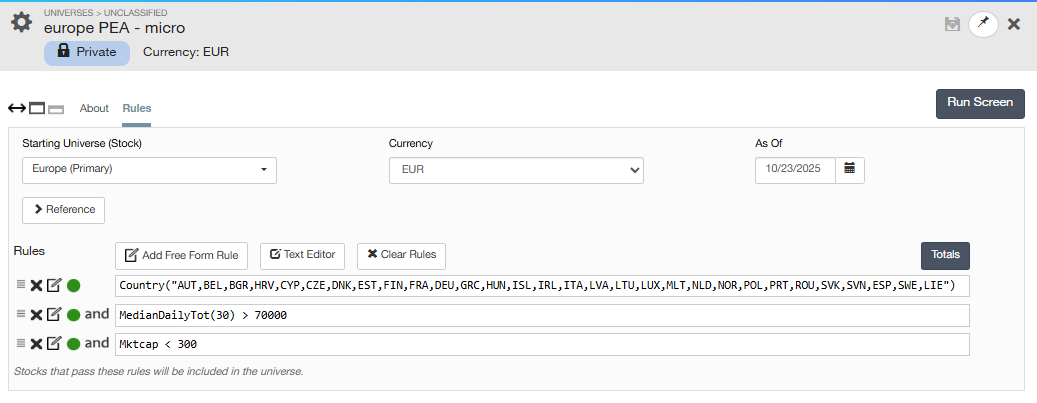Click the horizontal expand arrows icon
Screen dimensions: 1037x403
click(x=17, y=108)
